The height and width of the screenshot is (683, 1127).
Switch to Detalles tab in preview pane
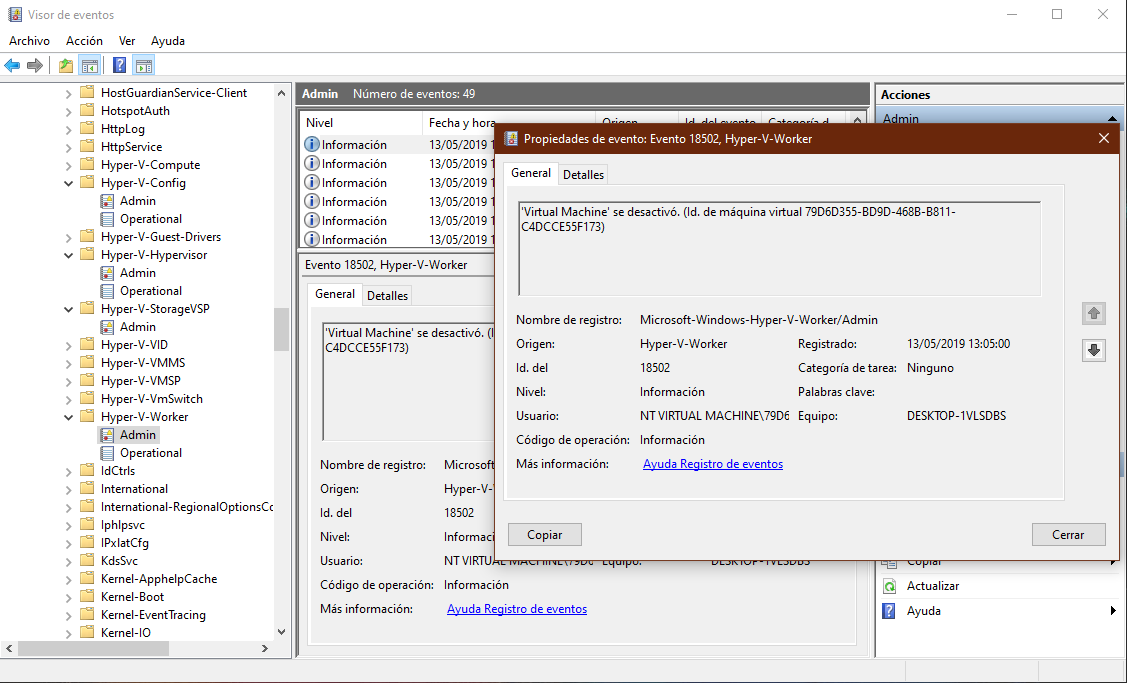pos(387,295)
